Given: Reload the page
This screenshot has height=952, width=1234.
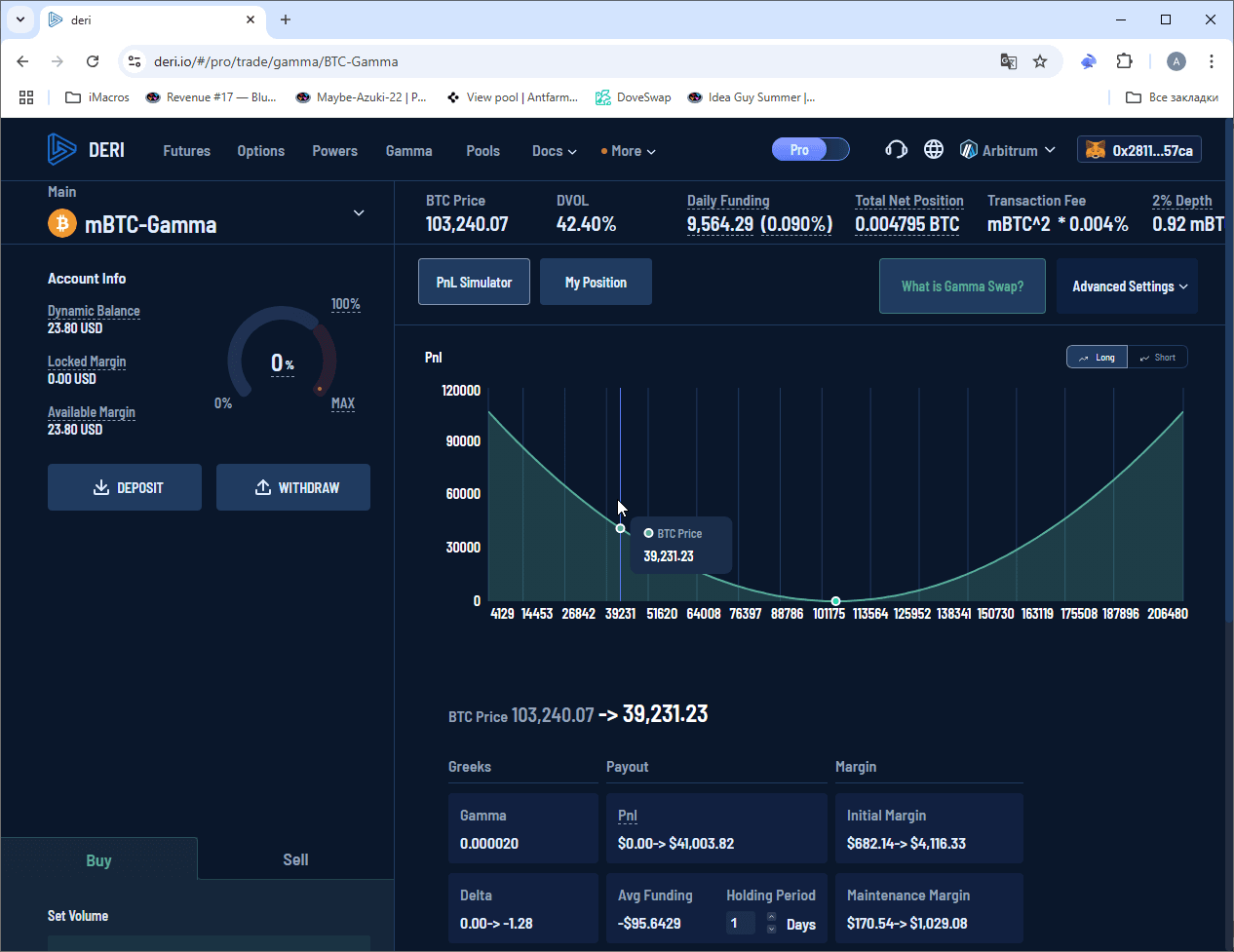Looking at the screenshot, I should 93,61.
